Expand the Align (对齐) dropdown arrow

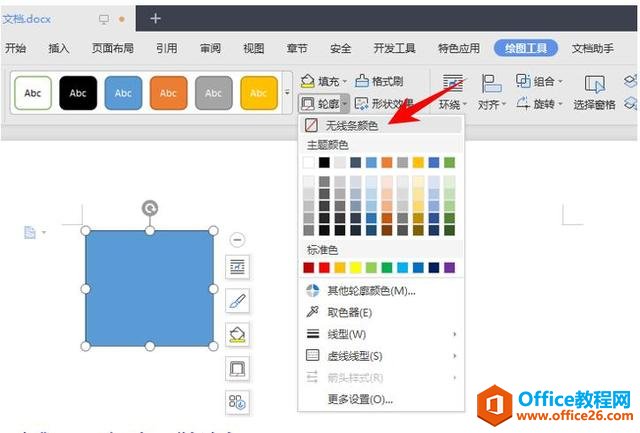click(503, 105)
